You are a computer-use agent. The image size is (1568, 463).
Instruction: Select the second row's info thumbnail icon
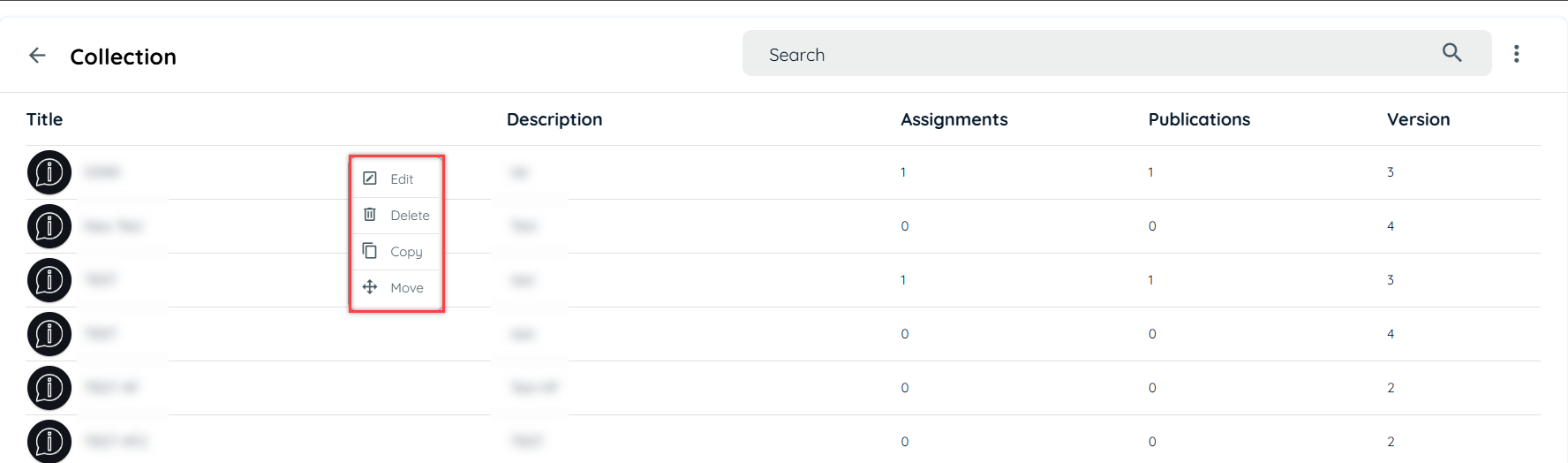point(49,226)
